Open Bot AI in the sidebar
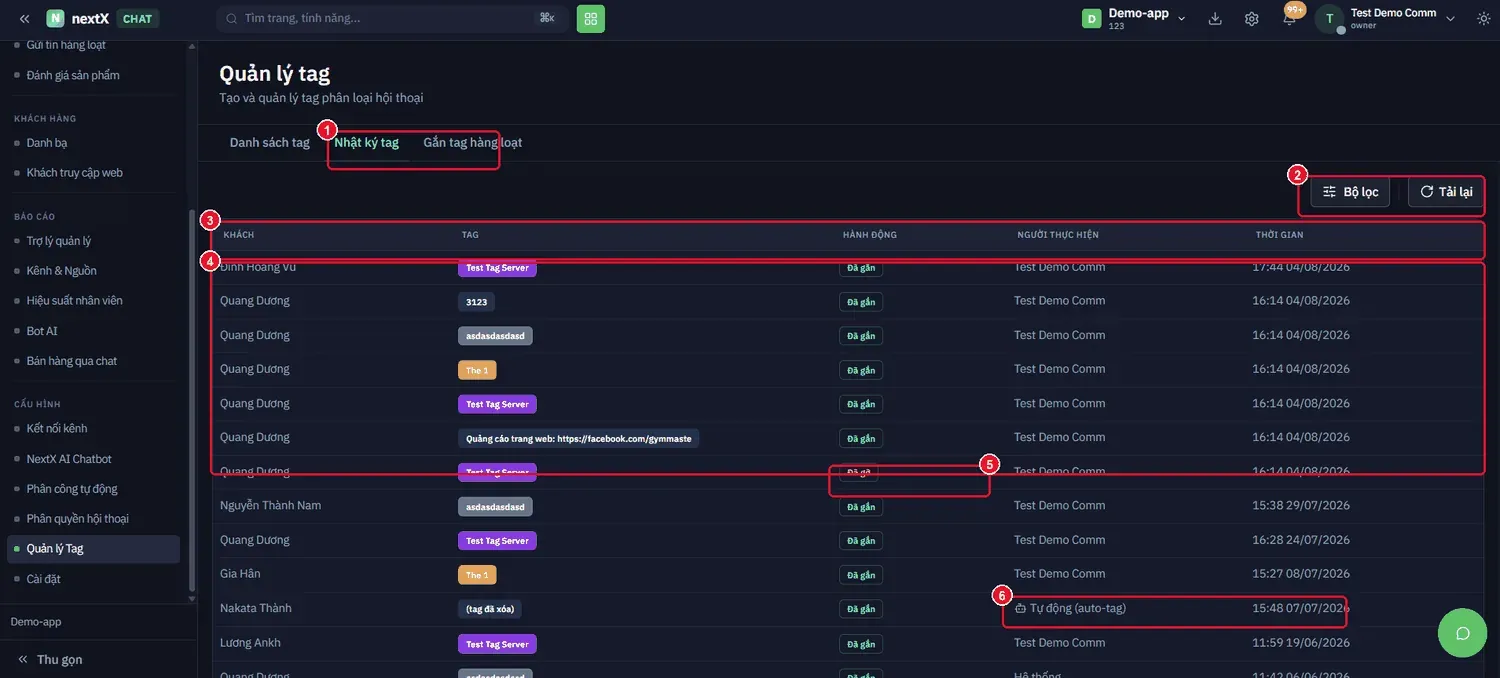The height and width of the screenshot is (678, 1500). pos(42,331)
